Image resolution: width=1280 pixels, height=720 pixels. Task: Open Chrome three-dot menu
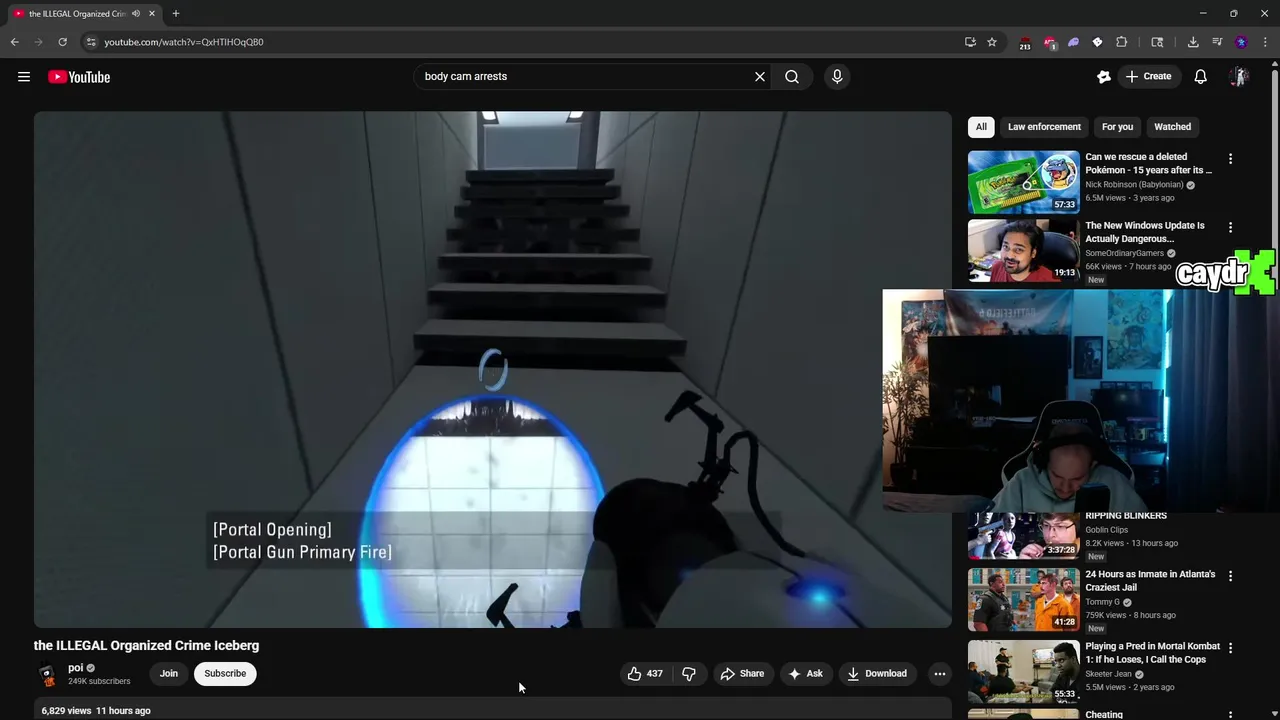1265,42
